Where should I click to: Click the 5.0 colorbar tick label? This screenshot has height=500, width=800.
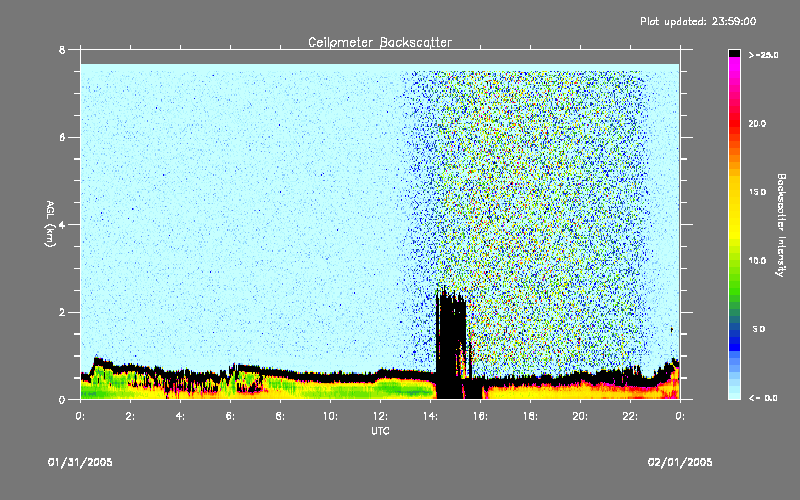tap(759, 329)
